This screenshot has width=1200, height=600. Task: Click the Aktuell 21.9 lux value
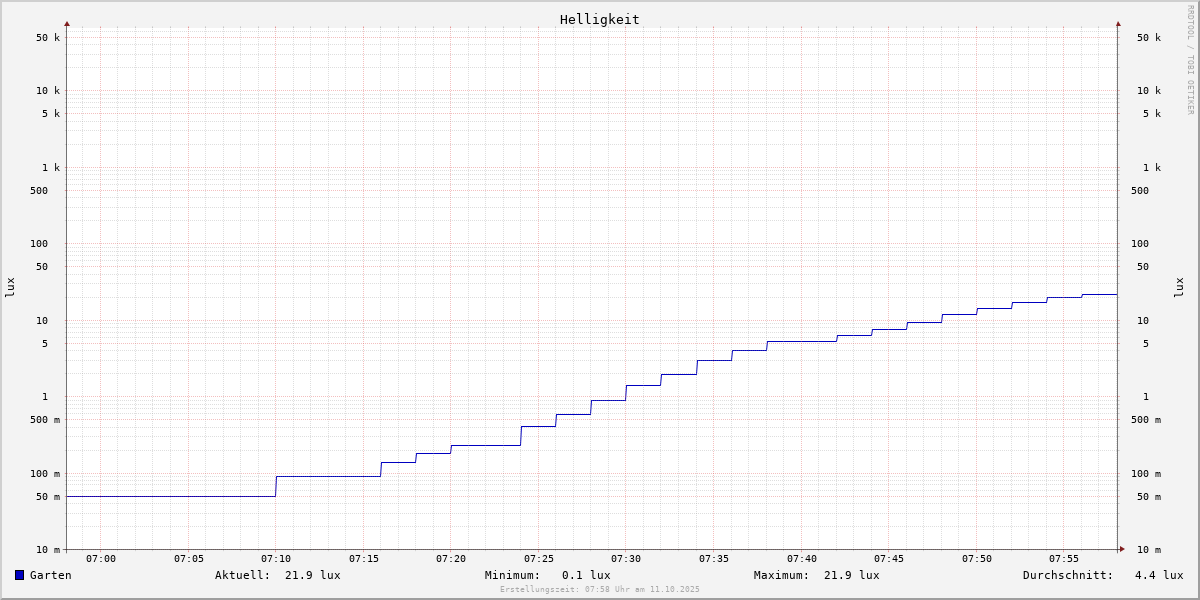click(312, 575)
